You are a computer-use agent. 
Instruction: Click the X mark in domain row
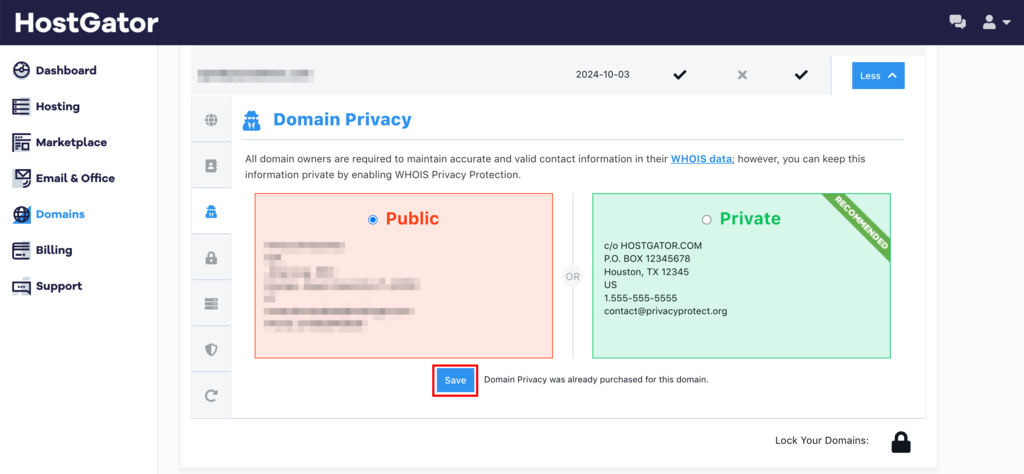pyautogui.click(x=742, y=75)
